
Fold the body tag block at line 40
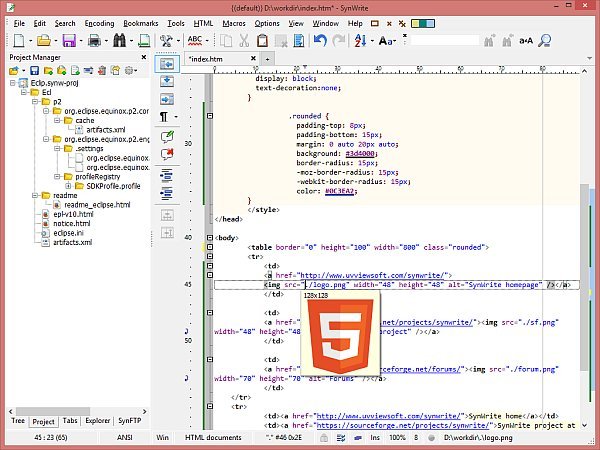tap(210, 238)
